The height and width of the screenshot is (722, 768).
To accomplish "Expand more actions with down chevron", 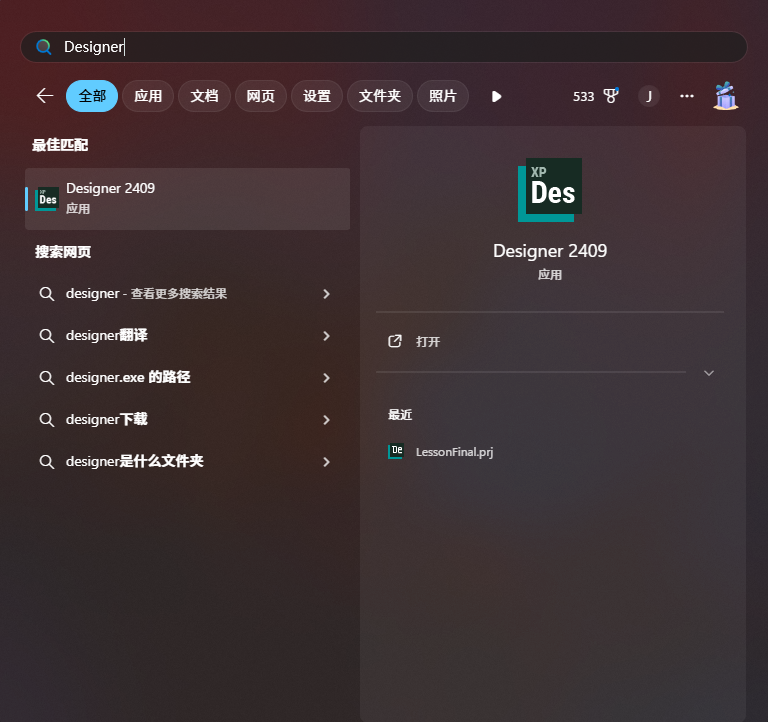I will coord(709,373).
